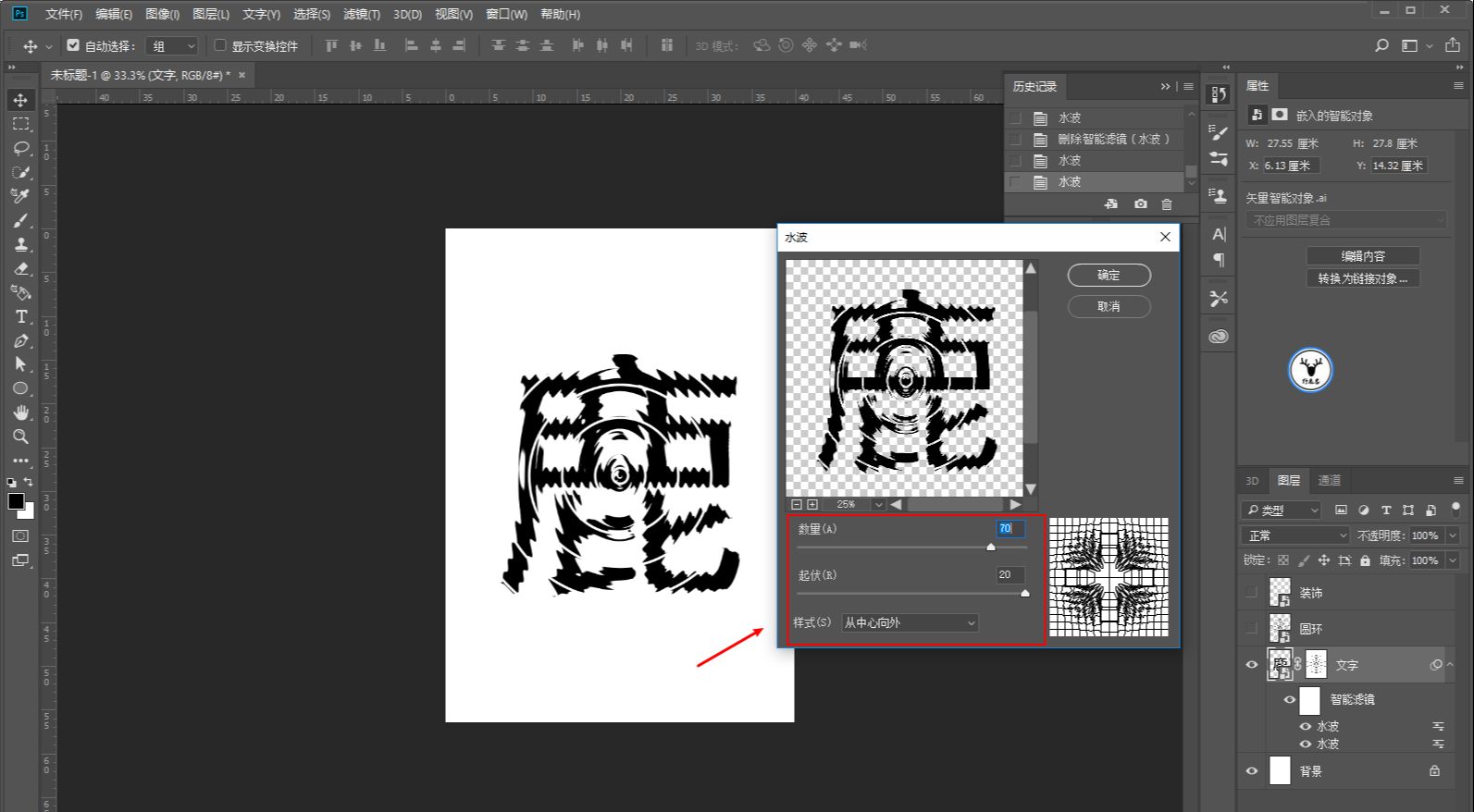Enable Show Transform Controls checkbox
The width and height of the screenshot is (1474, 812).
220,45
